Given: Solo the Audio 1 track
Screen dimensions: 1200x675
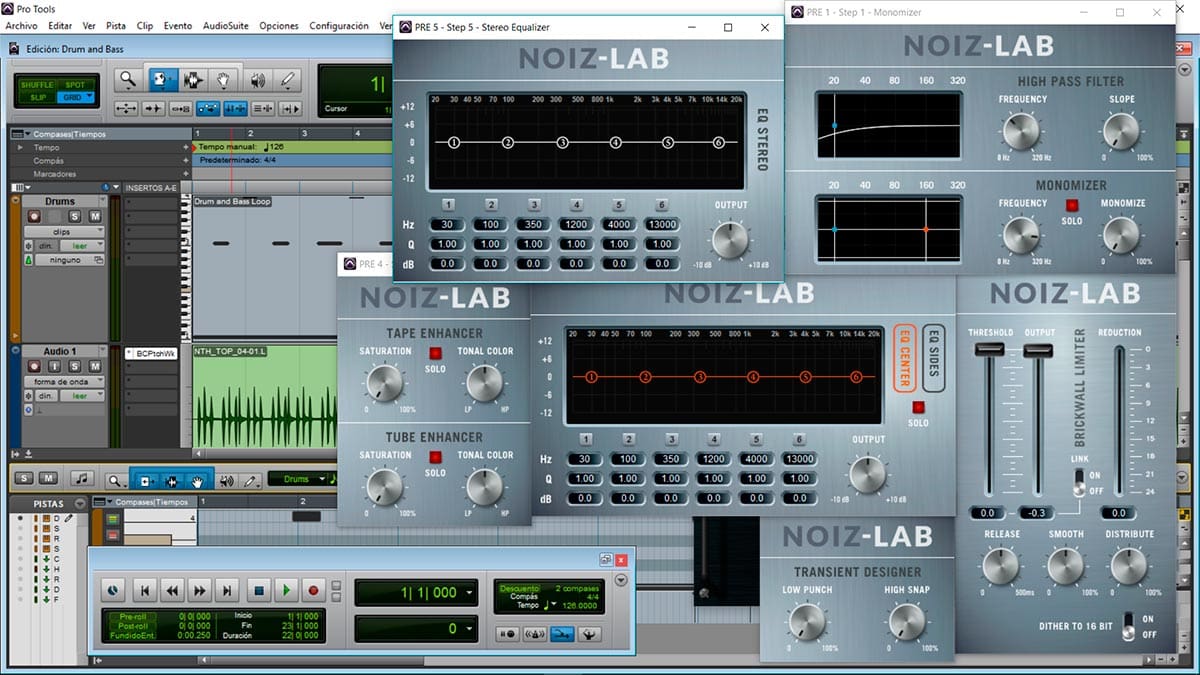Looking at the screenshot, I should click(x=75, y=366).
